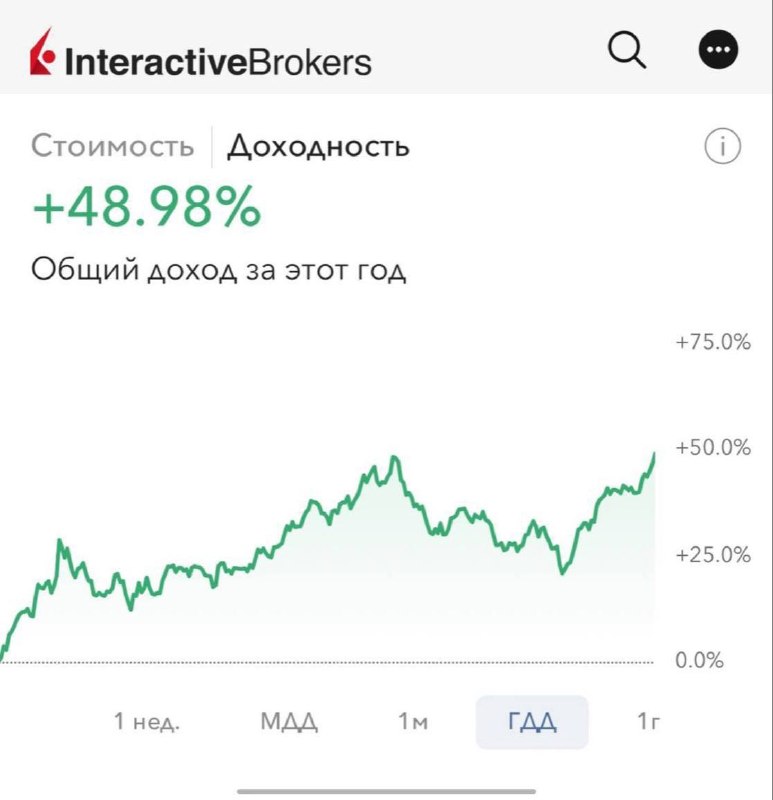Tap the chart's latest point at right end
Viewport: 773px width, 800px height.
coord(655,454)
